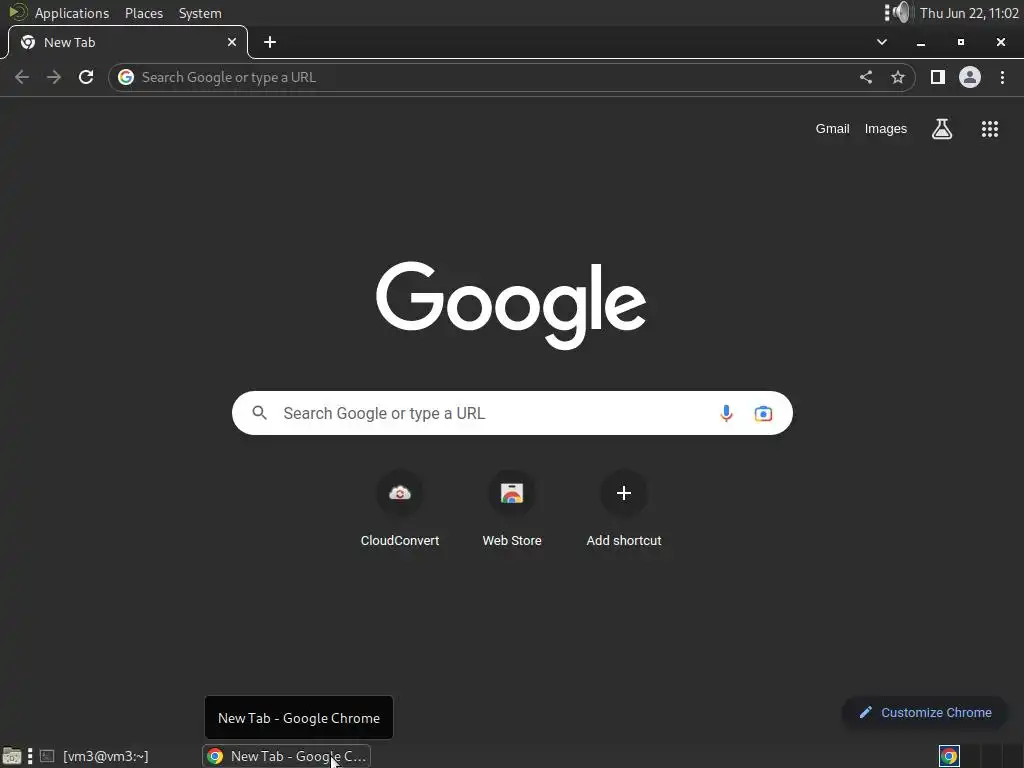Image resolution: width=1024 pixels, height=768 pixels.
Task: Minimize the Chrome window
Action: 921,42
